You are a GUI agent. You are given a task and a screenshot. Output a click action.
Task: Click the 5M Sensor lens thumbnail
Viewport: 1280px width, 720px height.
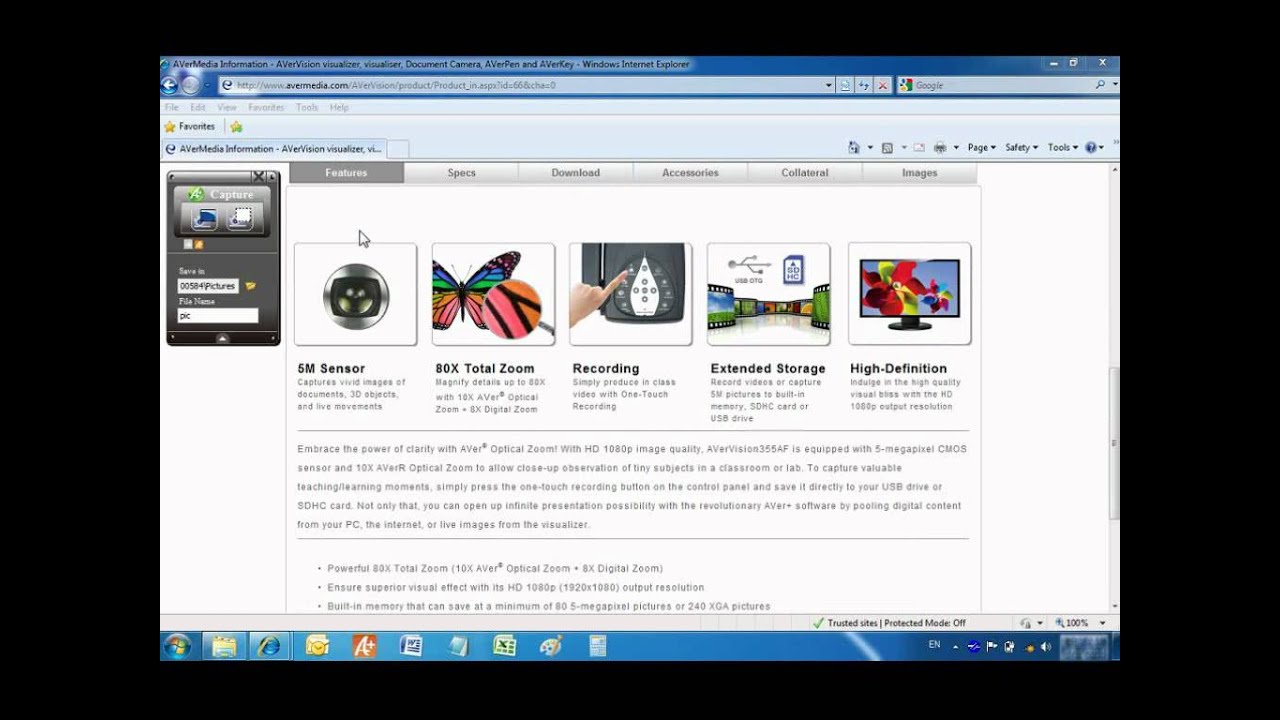[355, 294]
